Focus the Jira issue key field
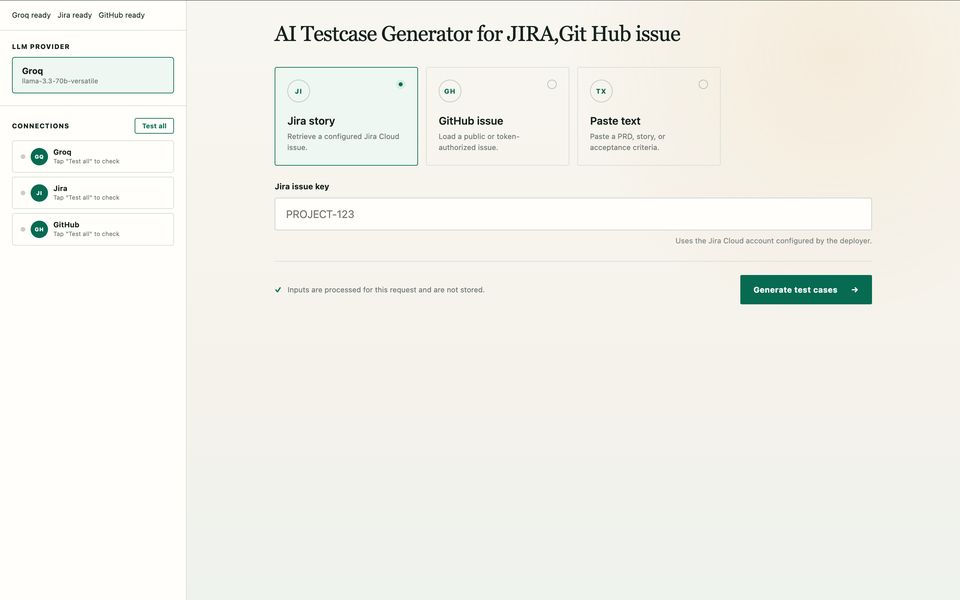 point(573,214)
